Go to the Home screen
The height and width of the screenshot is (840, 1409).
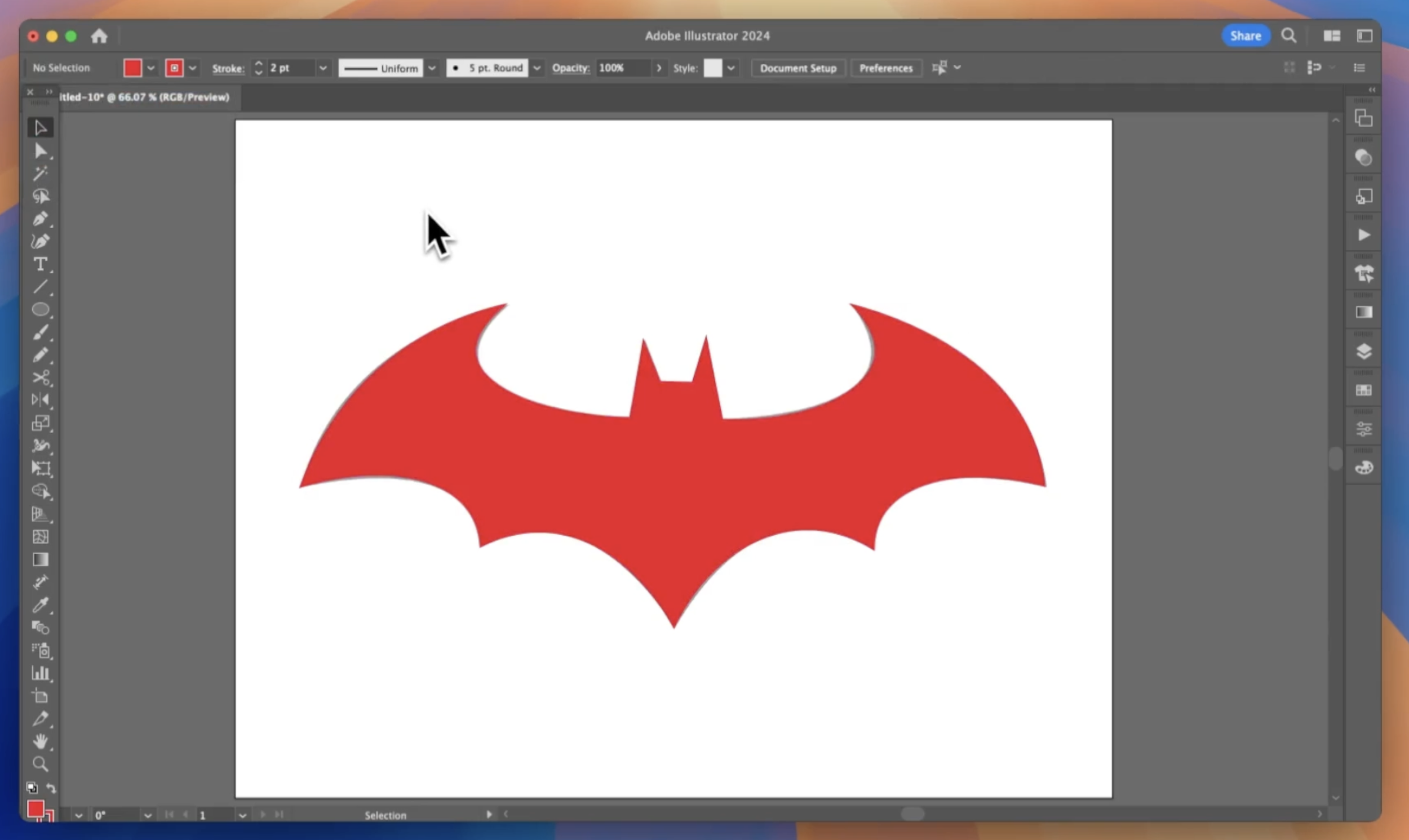click(x=99, y=36)
